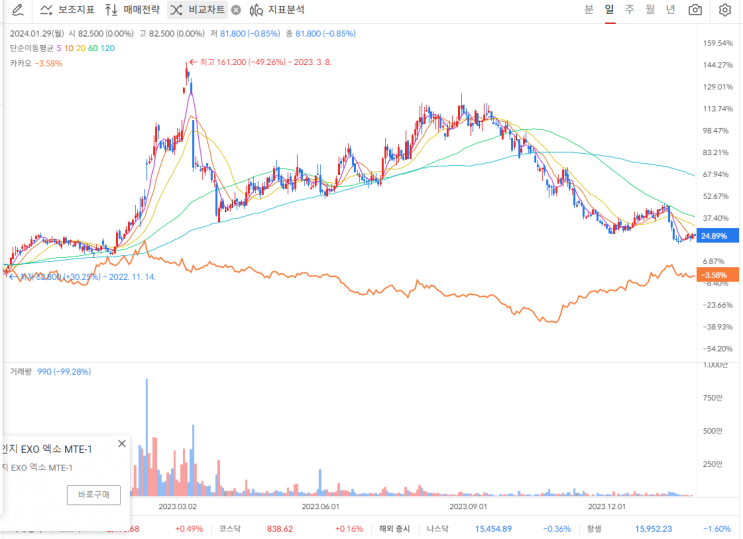Open 지표분석 indicator analysis
The image size is (743, 539).
click(x=277, y=10)
